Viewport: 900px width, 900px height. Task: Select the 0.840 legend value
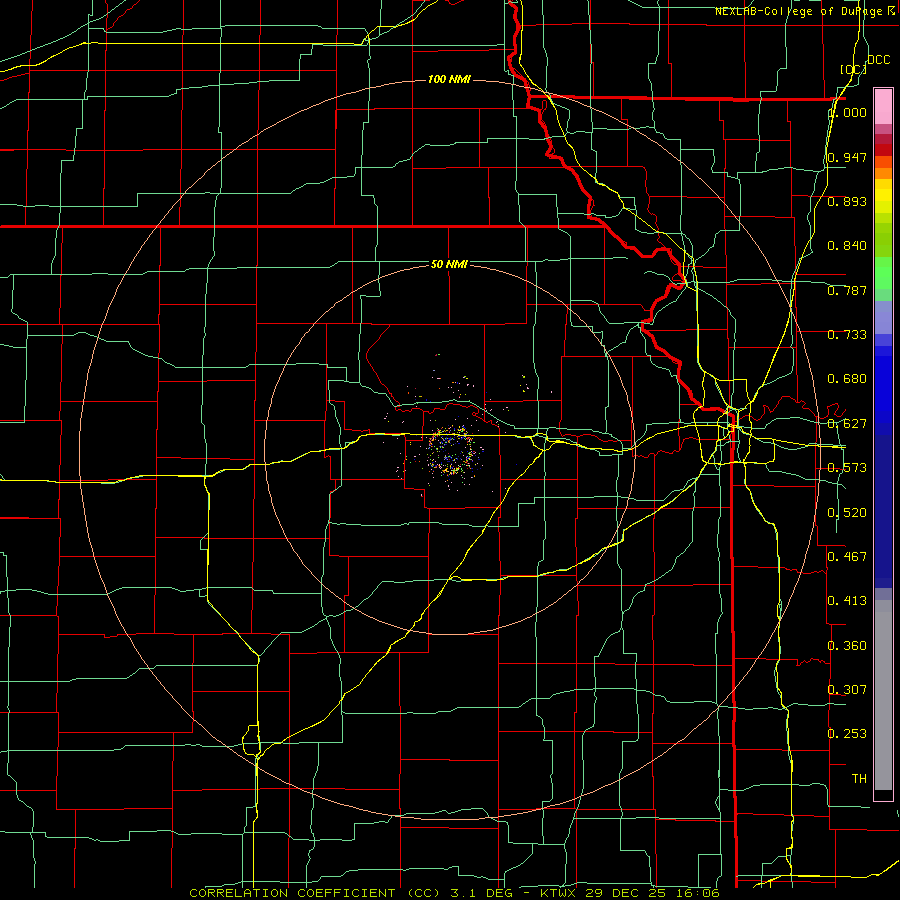pos(847,246)
